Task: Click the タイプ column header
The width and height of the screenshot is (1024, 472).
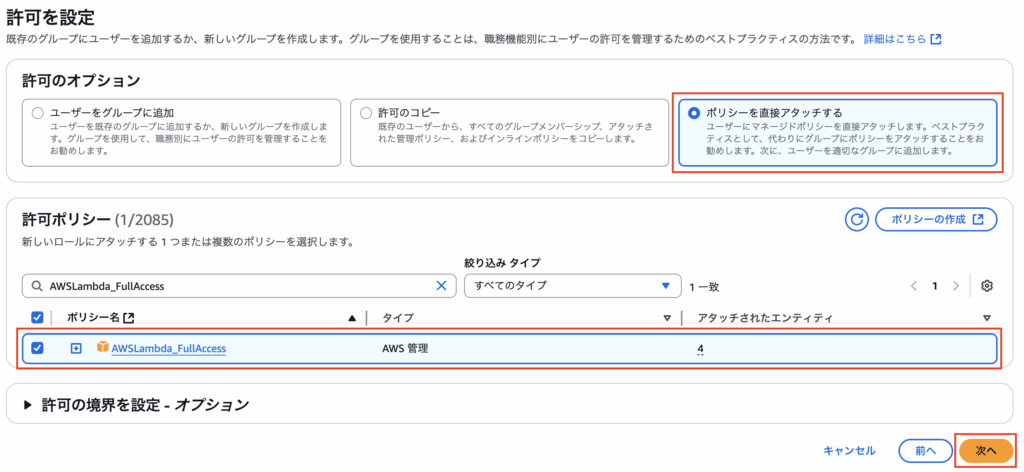Action: (x=398, y=318)
